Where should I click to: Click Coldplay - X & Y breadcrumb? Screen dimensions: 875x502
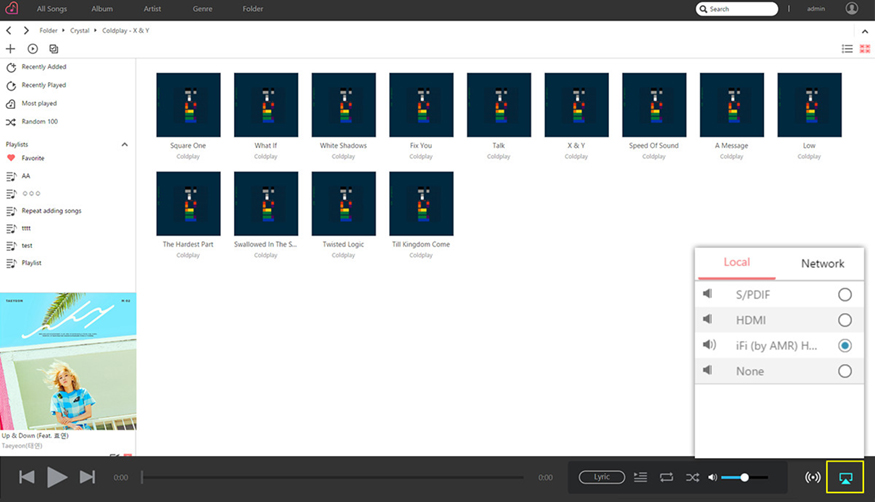(126, 31)
